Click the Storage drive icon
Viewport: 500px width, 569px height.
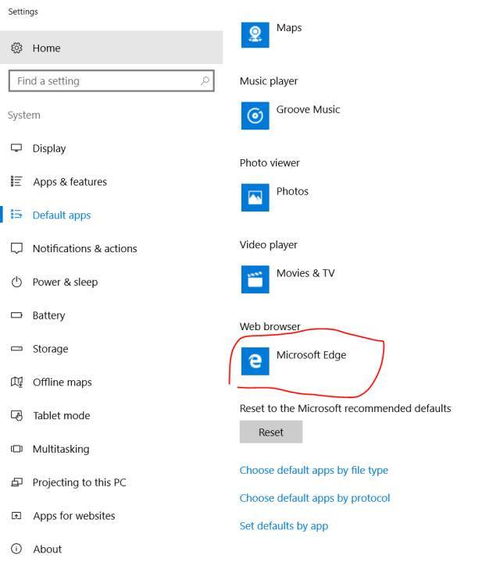tap(16, 348)
